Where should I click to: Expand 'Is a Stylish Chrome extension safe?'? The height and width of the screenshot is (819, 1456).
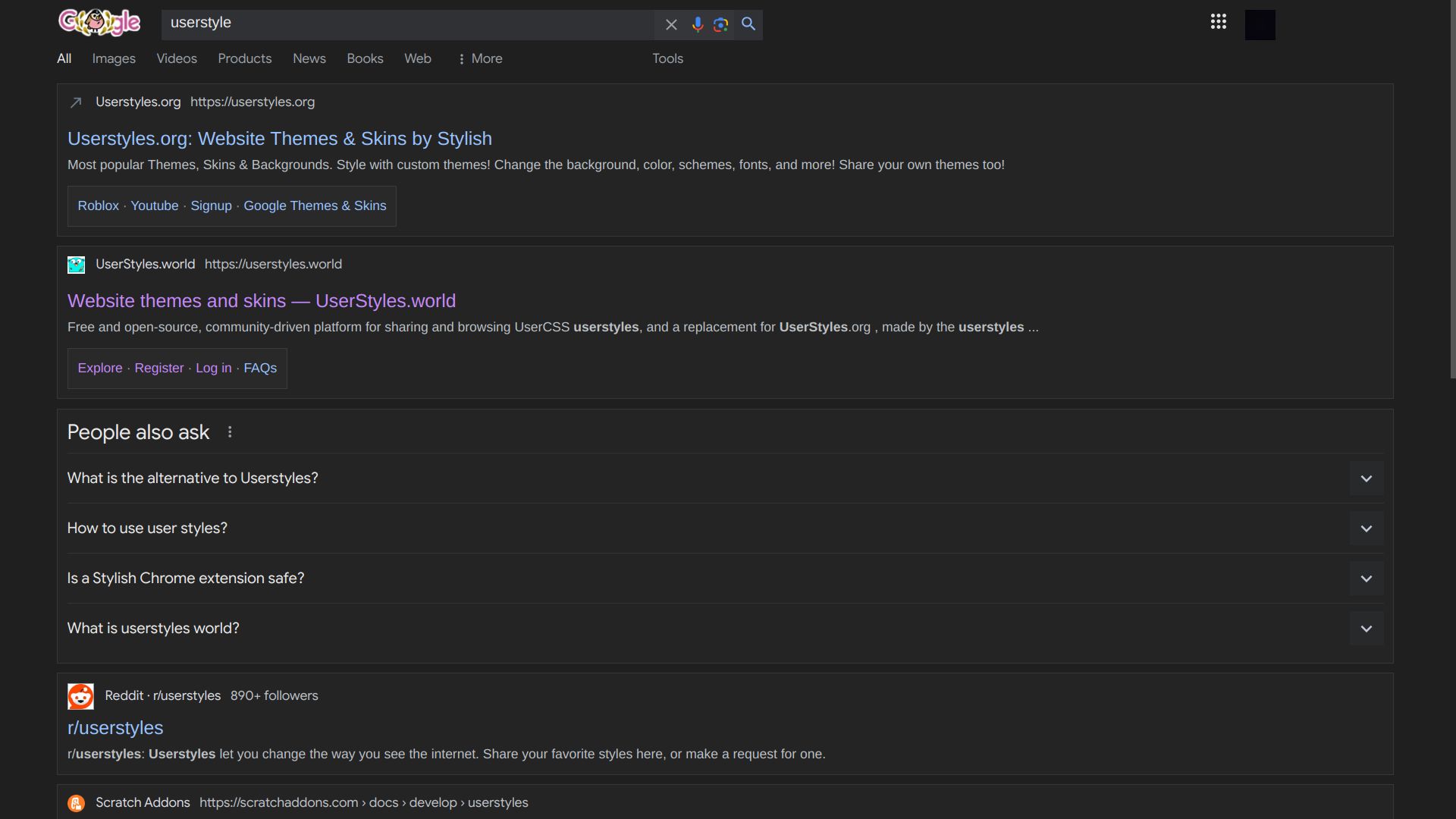click(x=725, y=579)
